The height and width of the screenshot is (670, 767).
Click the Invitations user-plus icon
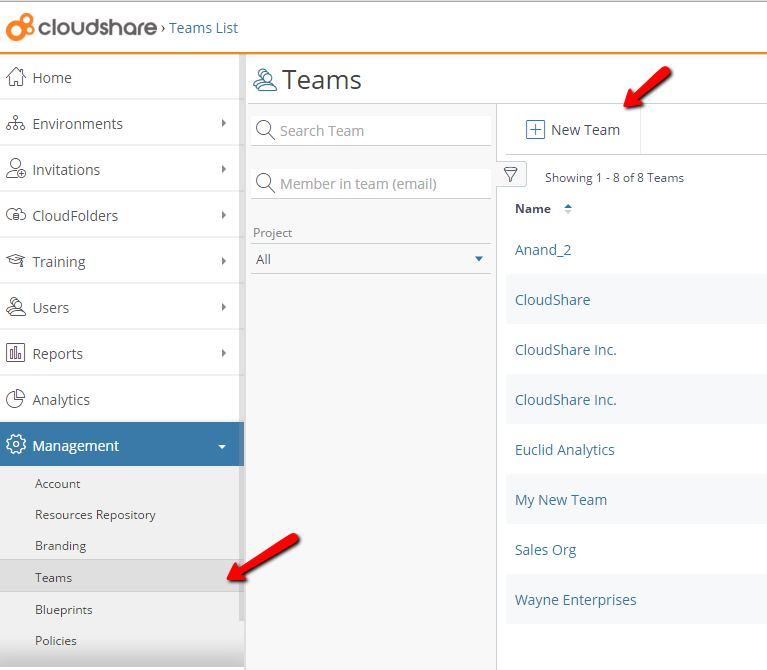(16, 169)
